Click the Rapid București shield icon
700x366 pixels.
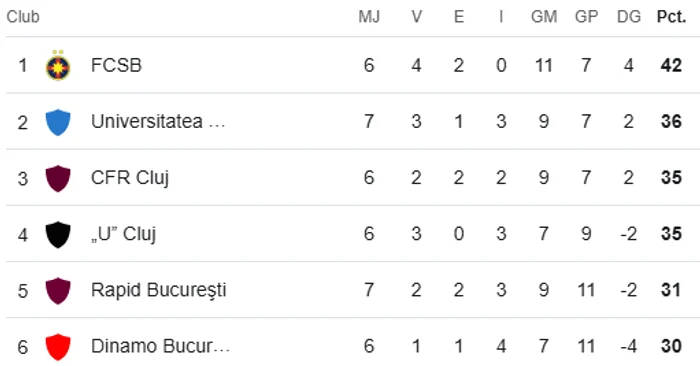click(58, 291)
